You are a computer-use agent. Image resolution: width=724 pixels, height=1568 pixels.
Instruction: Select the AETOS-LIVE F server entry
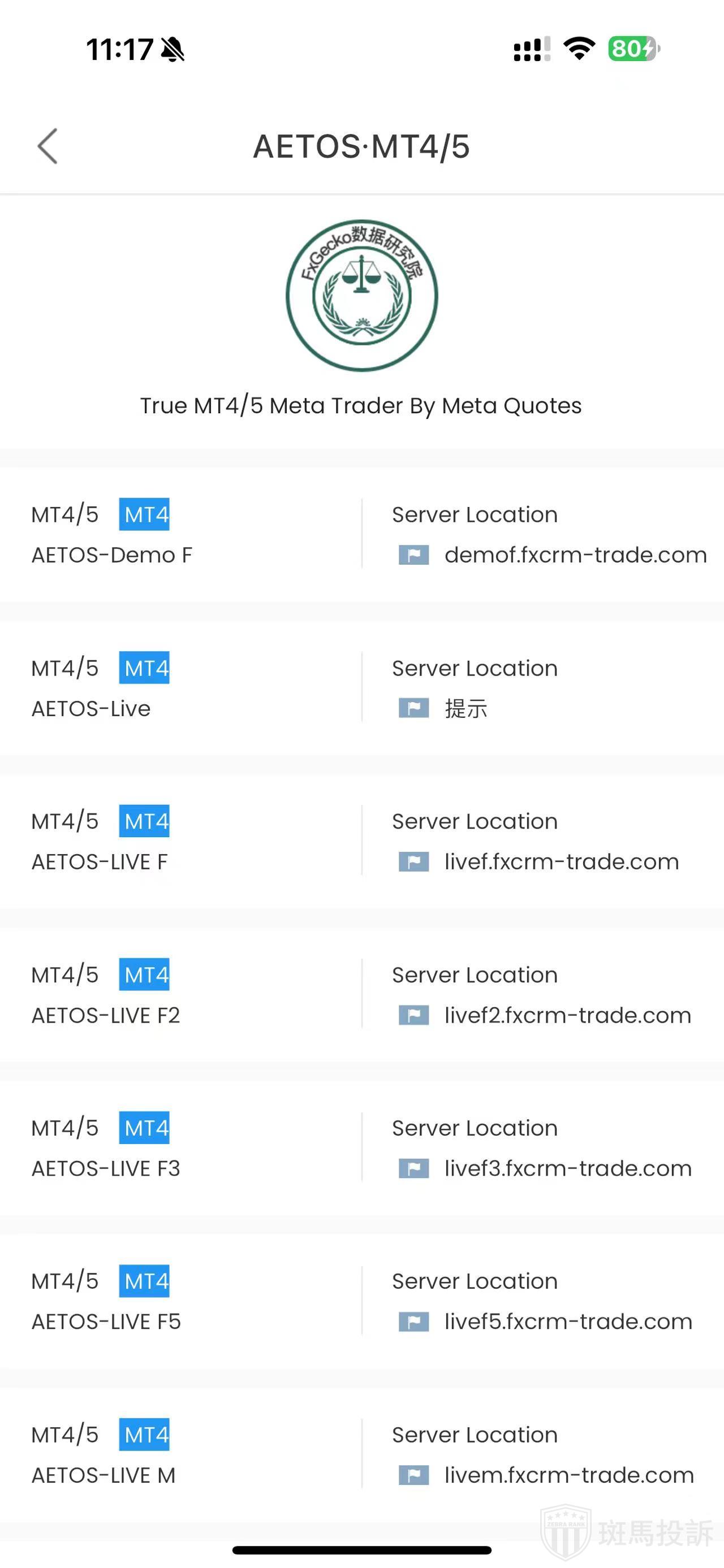[99, 862]
